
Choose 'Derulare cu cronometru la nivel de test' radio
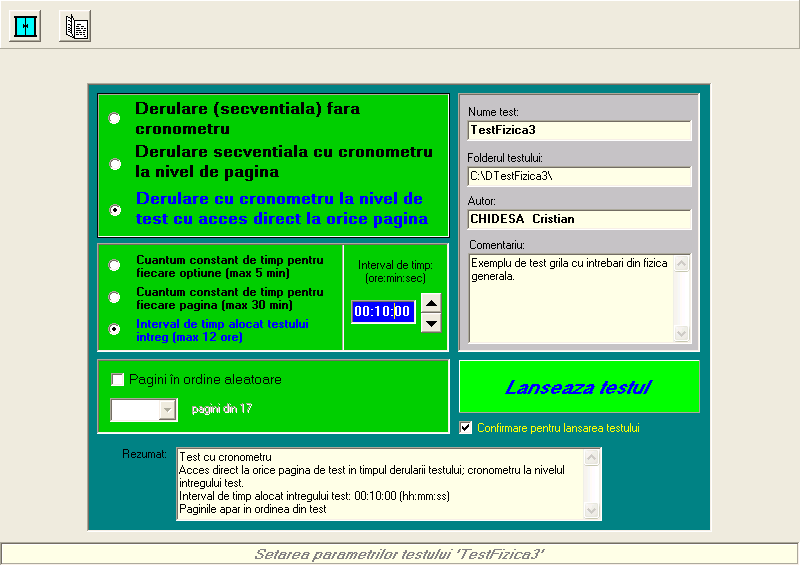coord(115,210)
